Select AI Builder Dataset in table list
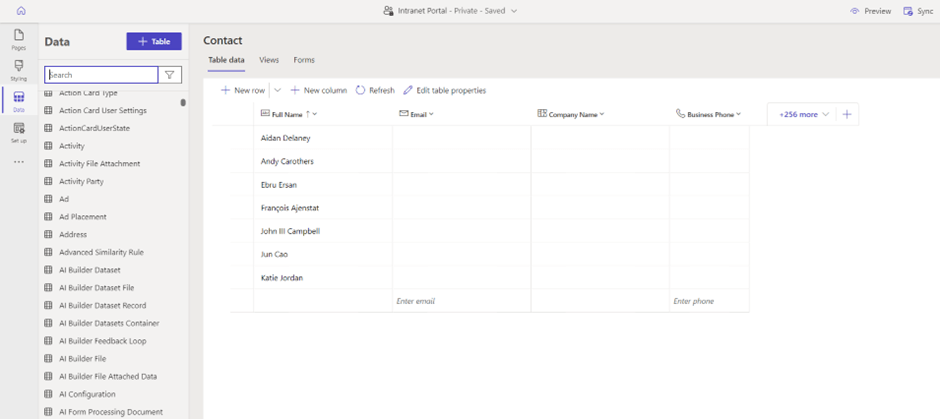 (89, 270)
